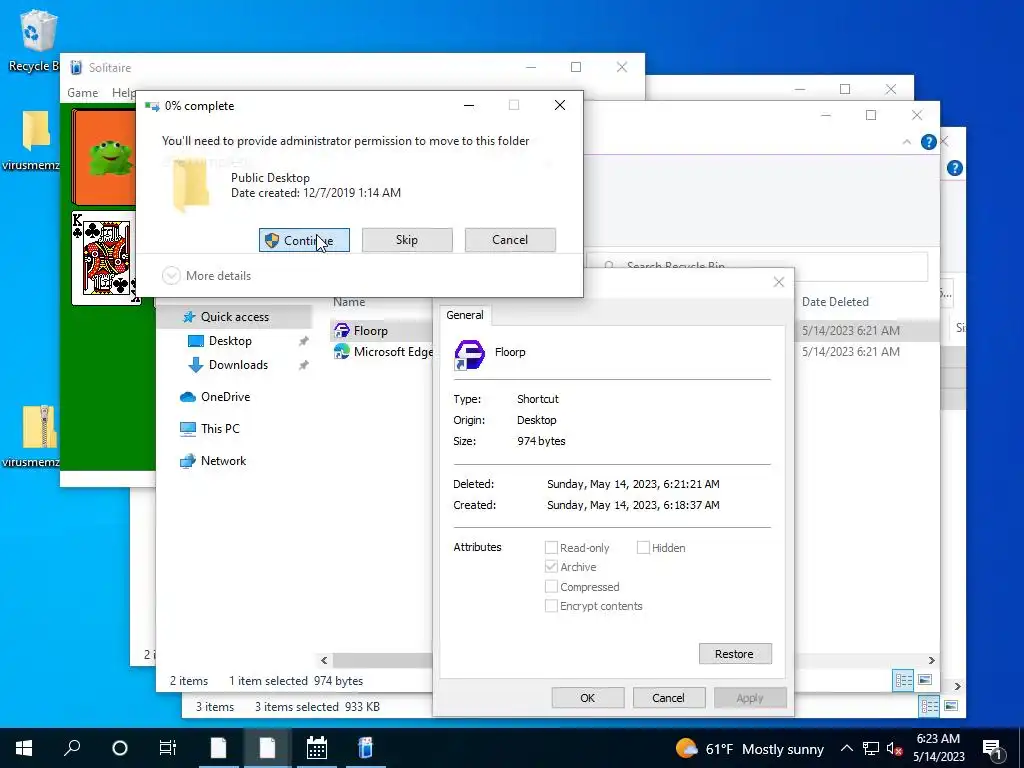
Task: Confirm properties dialog with OK
Action: click(x=588, y=697)
